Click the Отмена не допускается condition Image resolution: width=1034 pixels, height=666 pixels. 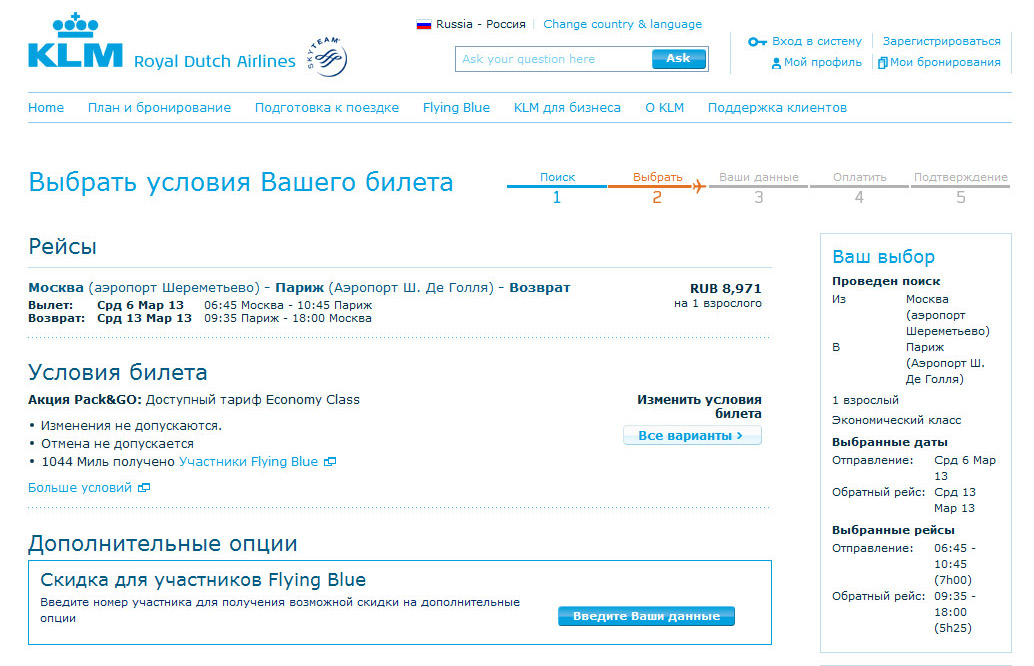(x=117, y=444)
